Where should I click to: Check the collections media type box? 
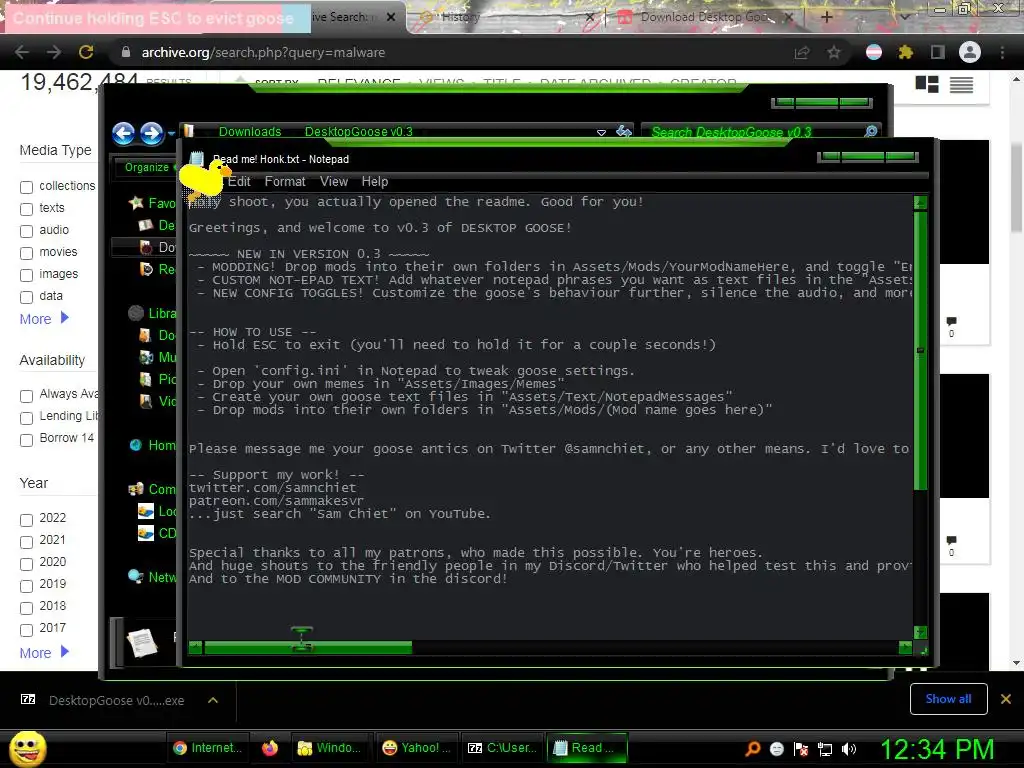[x=26, y=187]
